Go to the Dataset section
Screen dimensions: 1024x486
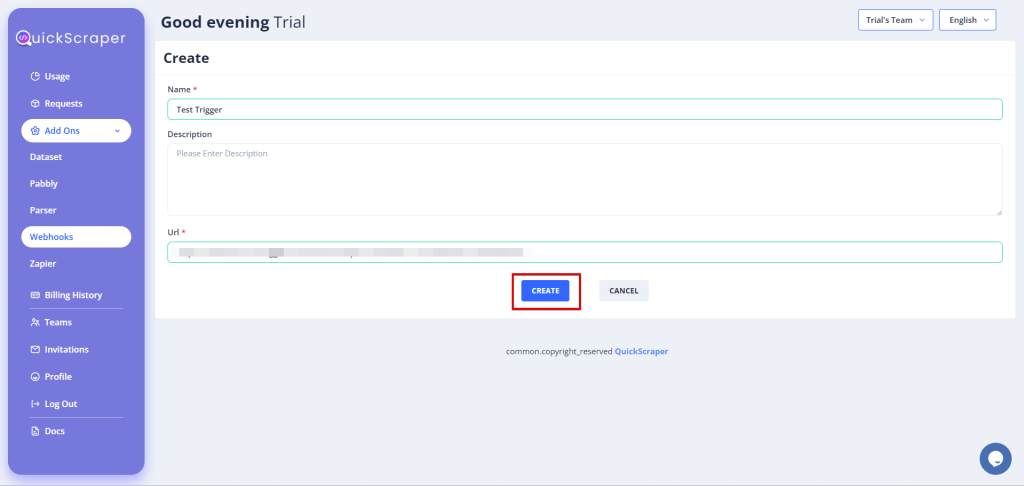(46, 157)
